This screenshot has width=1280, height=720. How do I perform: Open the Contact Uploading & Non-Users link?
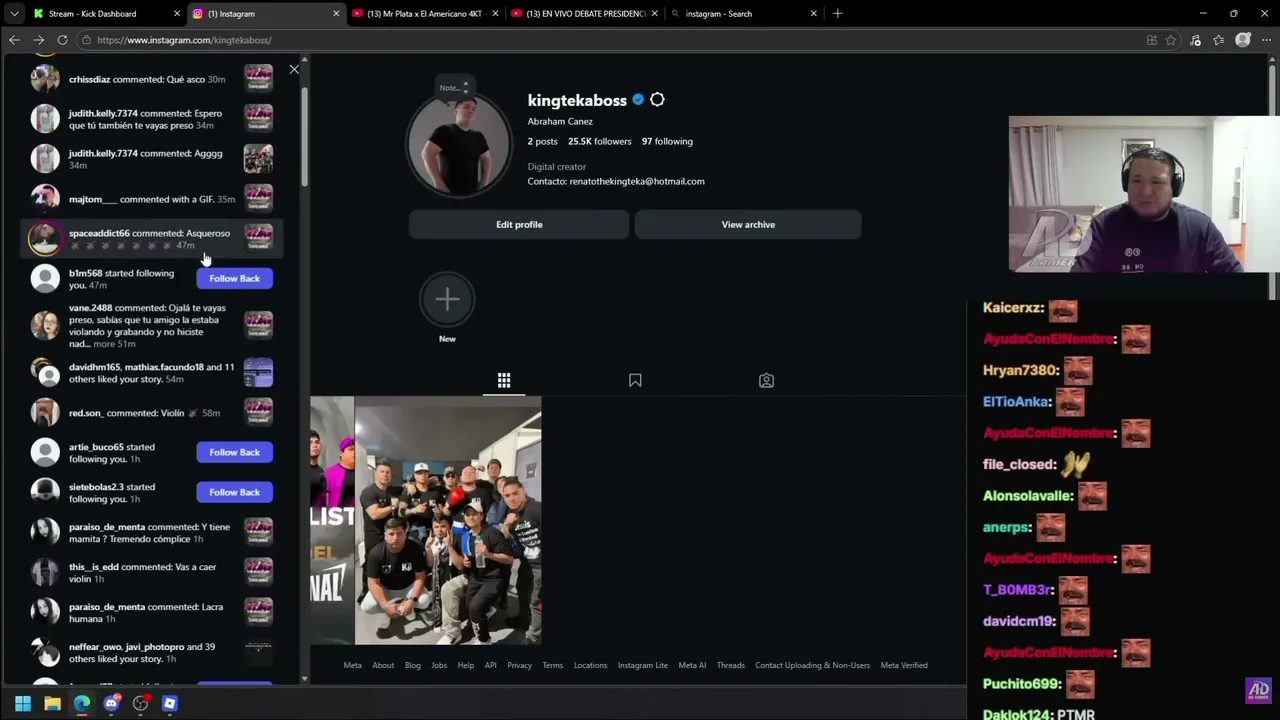(x=812, y=665)
